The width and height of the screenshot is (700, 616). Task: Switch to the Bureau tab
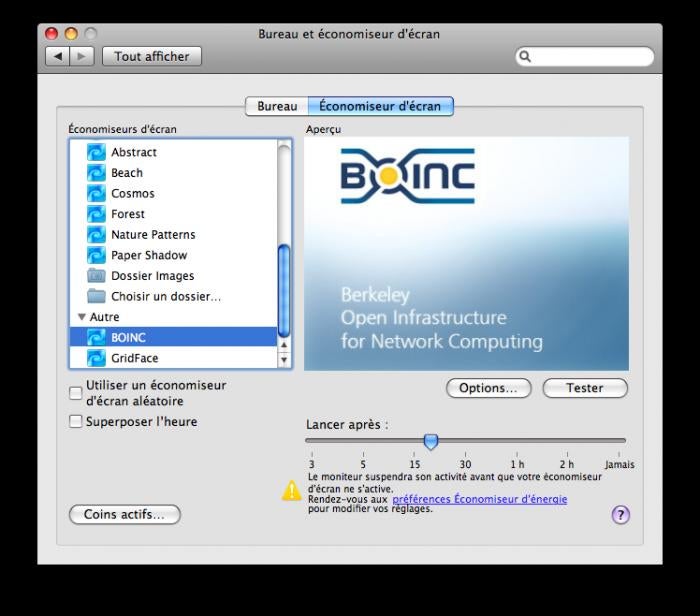[277, 106]
